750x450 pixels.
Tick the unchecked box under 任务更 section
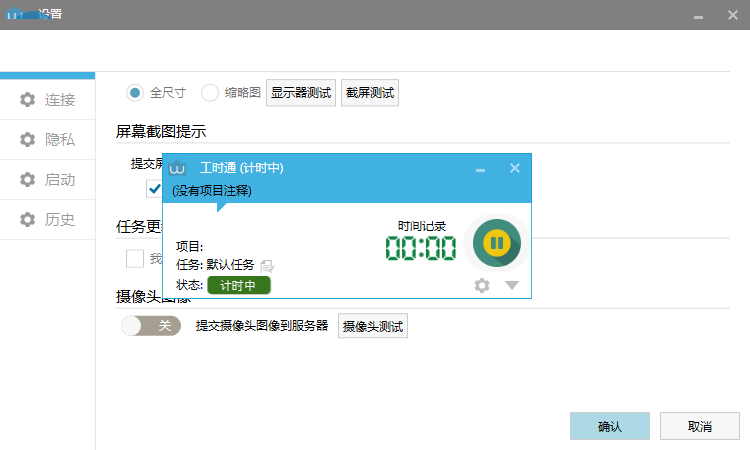[x=135, y=259]
